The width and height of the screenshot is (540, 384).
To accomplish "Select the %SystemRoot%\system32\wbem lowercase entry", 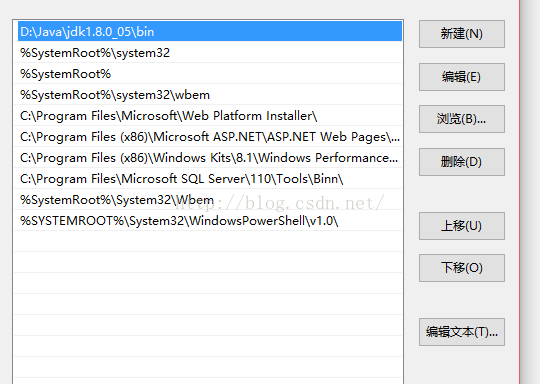I will coord(208,95).
